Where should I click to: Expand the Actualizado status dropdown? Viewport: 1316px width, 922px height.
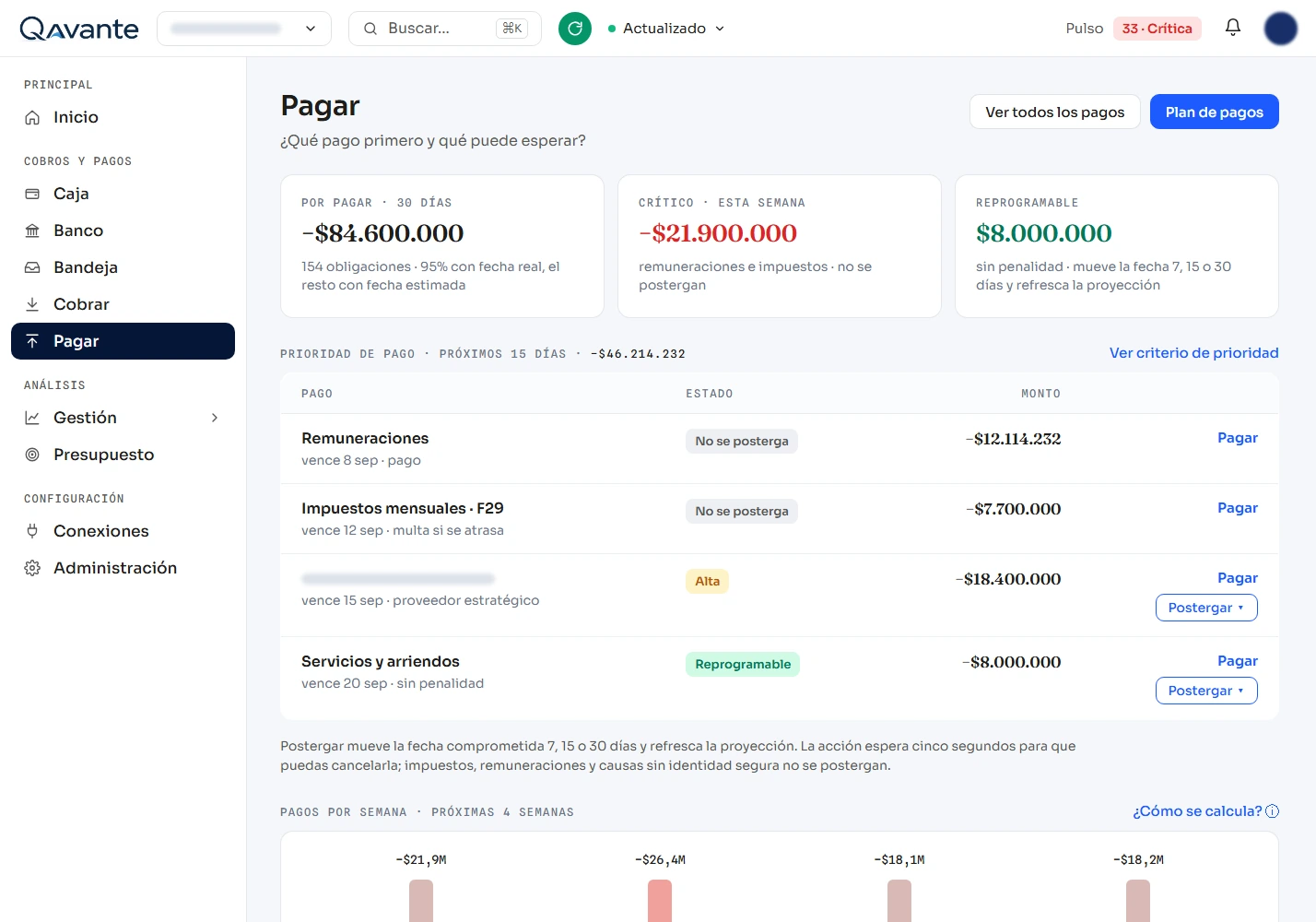point(666,29)
